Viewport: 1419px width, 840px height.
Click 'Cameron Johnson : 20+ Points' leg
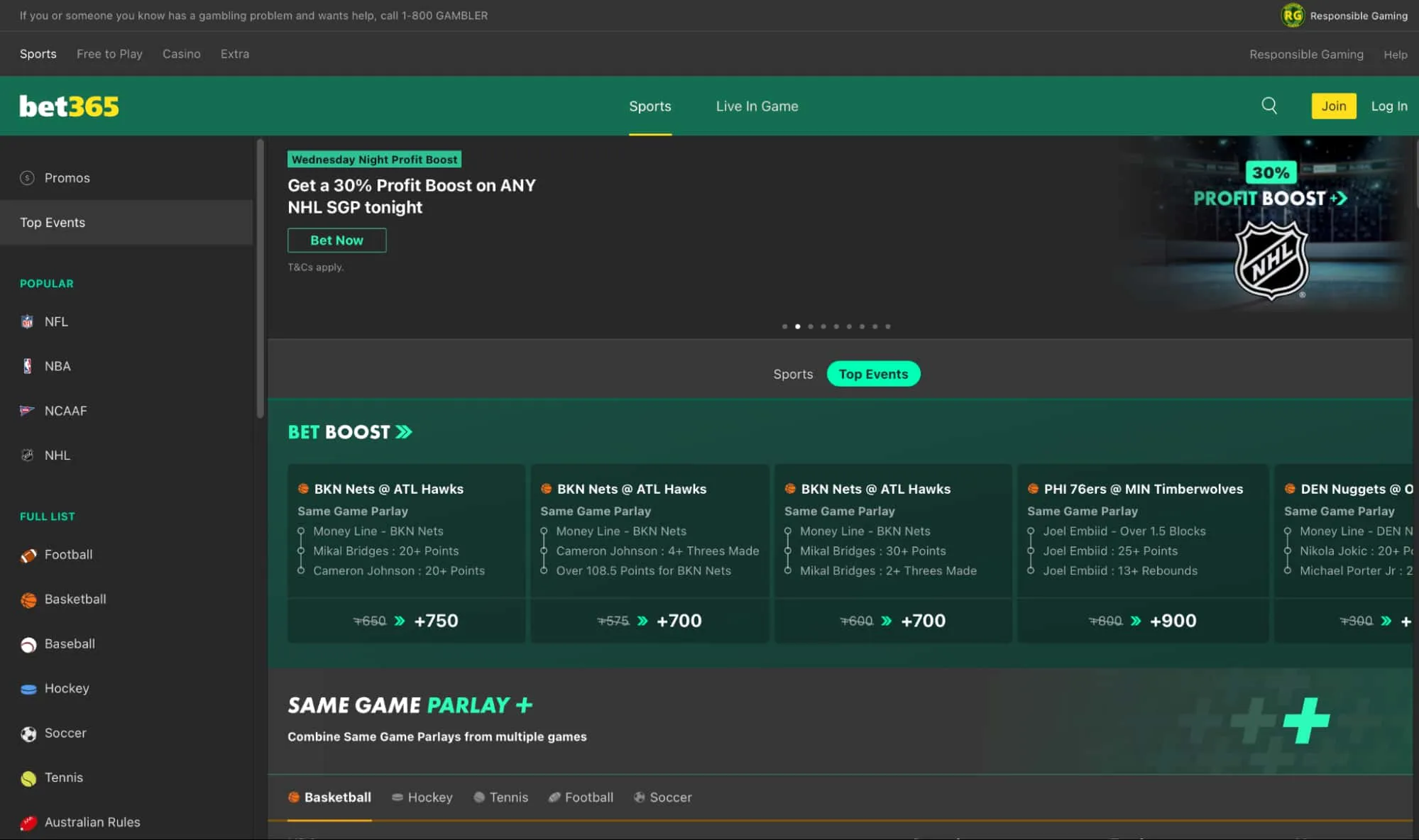[x=398, y=570]
